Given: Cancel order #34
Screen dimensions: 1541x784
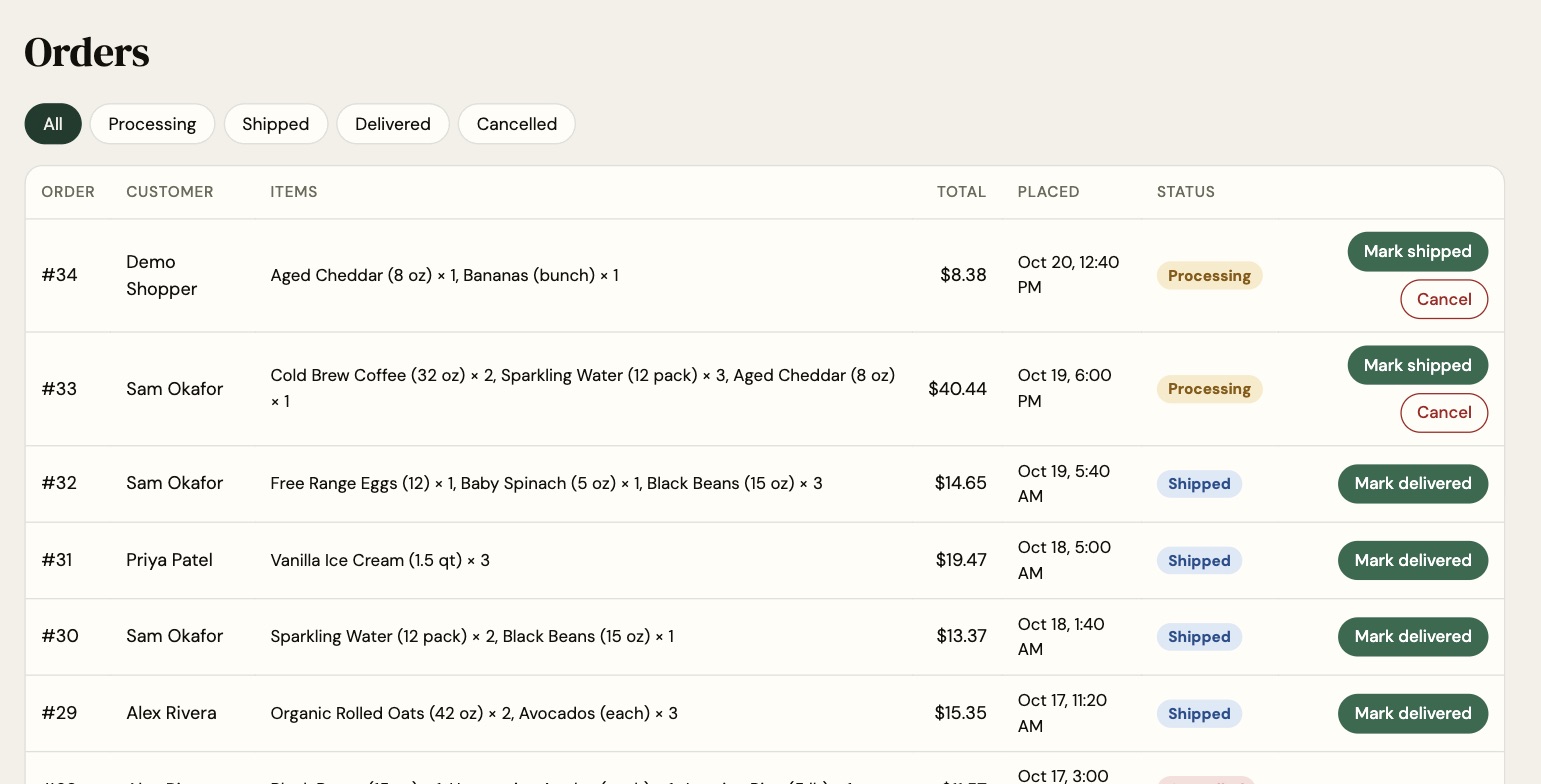Looking at the screenshot, I should coord(1444,299).
